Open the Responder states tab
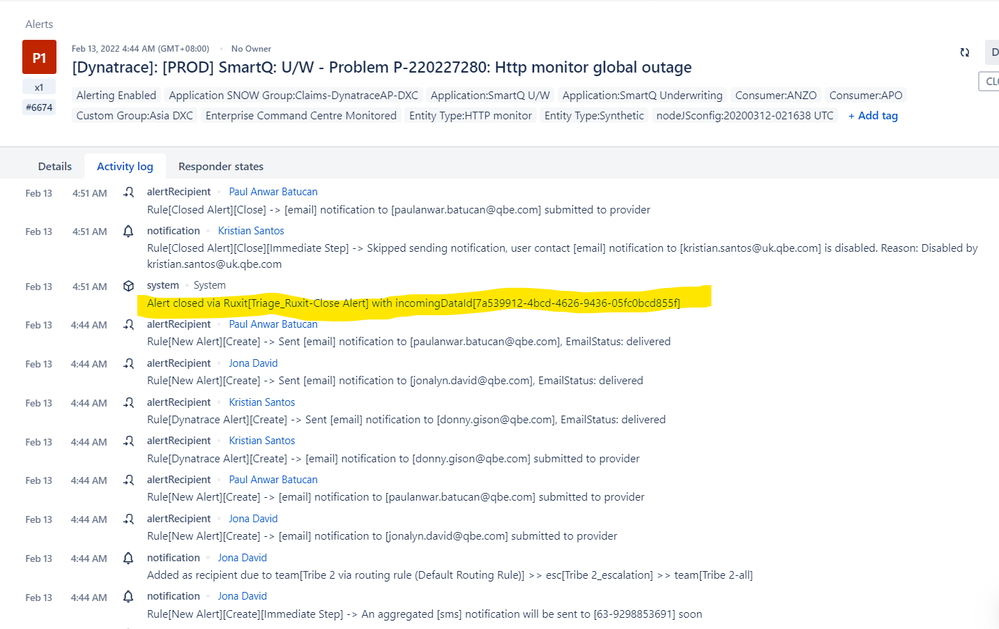Image resolution: width=999 pixels, height=629 pixels. pyautogui.click(x=219, y=166)
